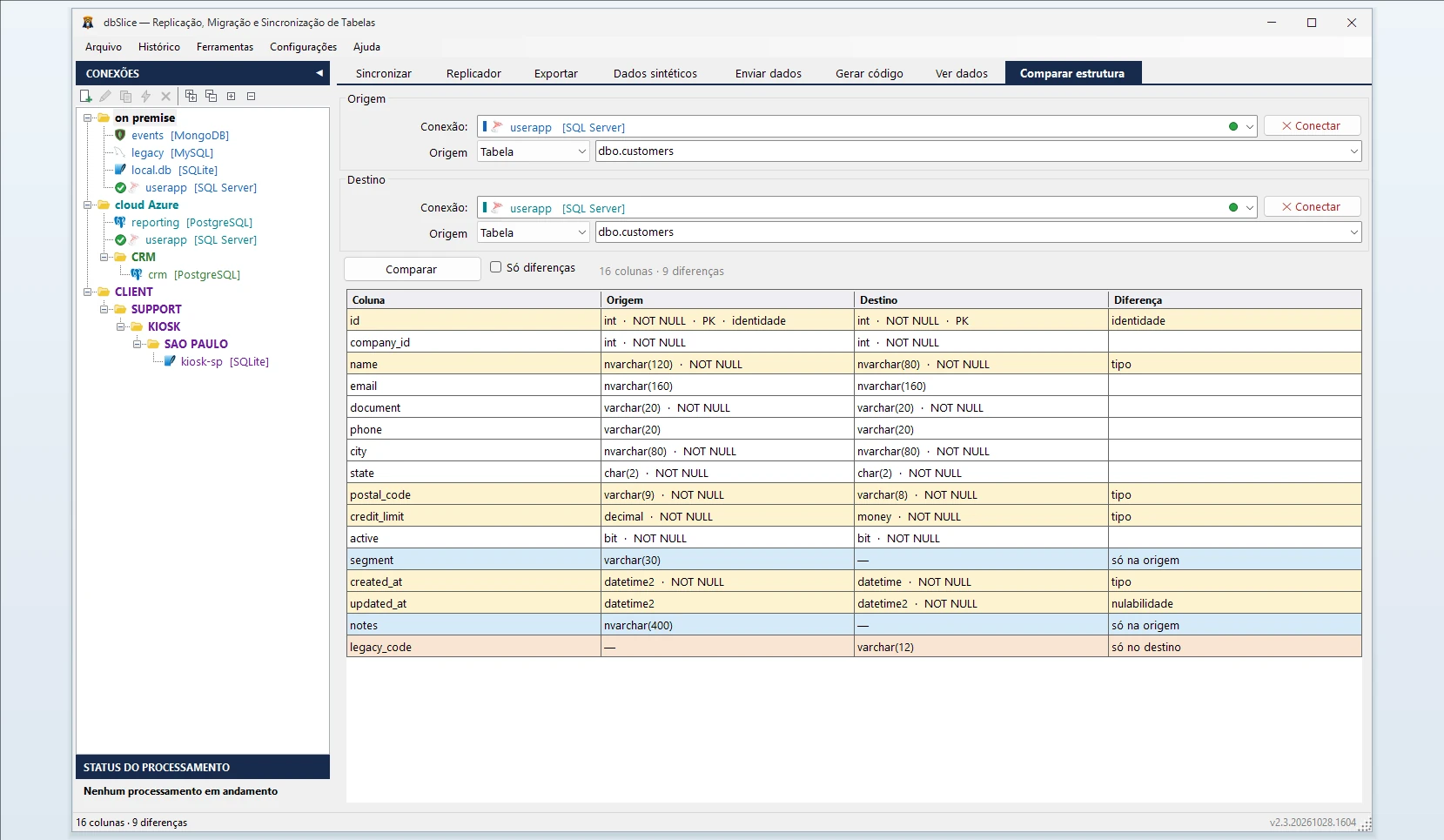Click the collapse all tree icon
Image resolution: width=1444 pixels, height=840 pixels.
[251, 96]
